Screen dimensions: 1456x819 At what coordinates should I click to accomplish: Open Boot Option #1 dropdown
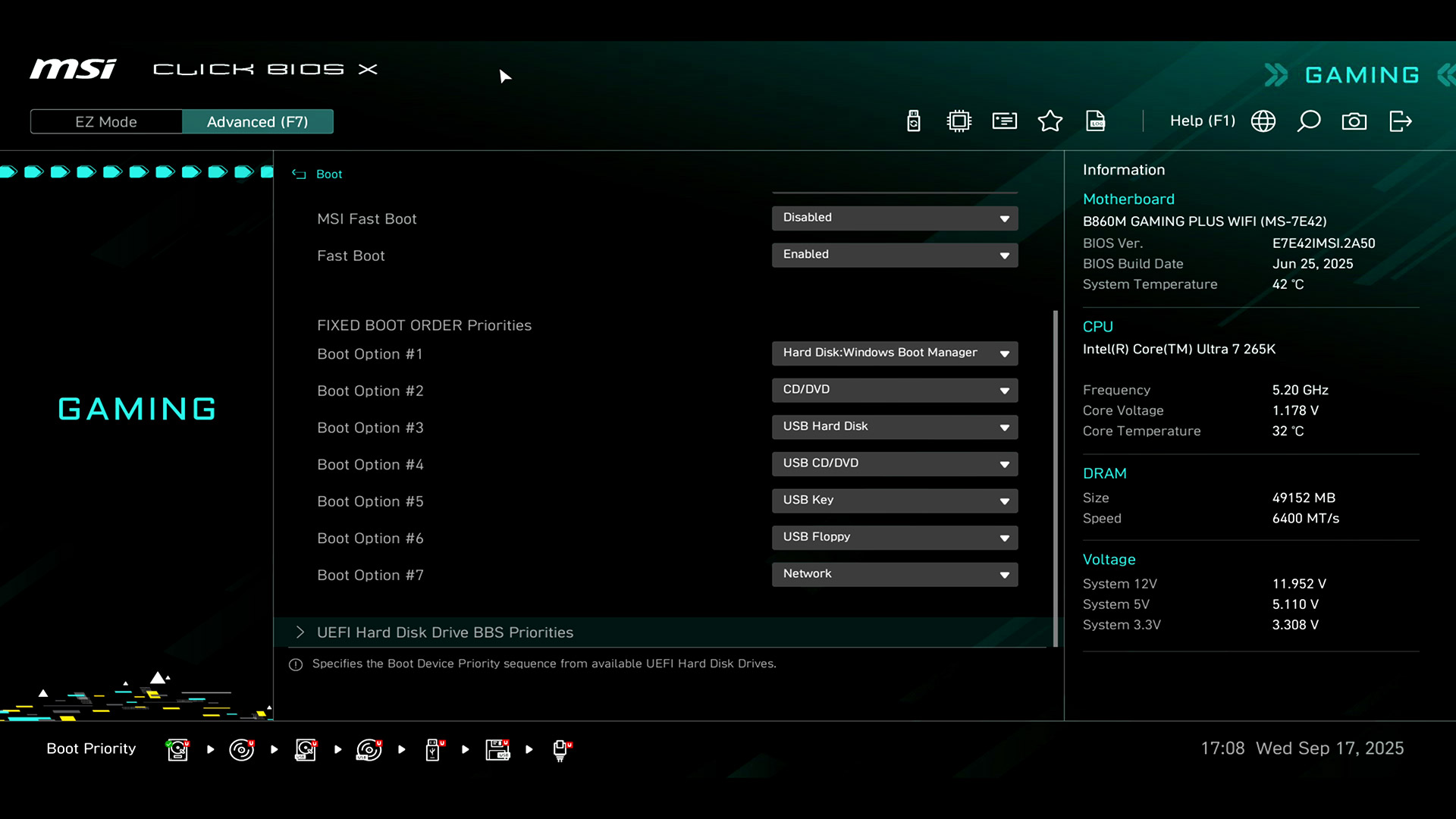click(895, 353)
